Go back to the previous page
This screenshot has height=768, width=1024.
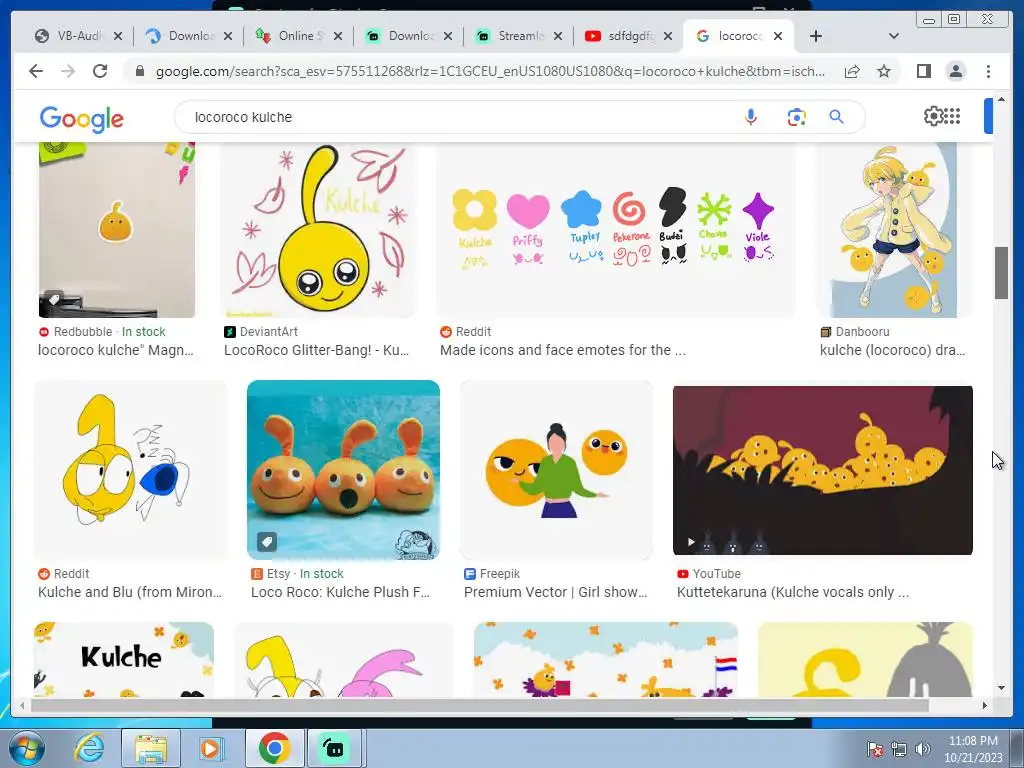[x=36, y=71]
